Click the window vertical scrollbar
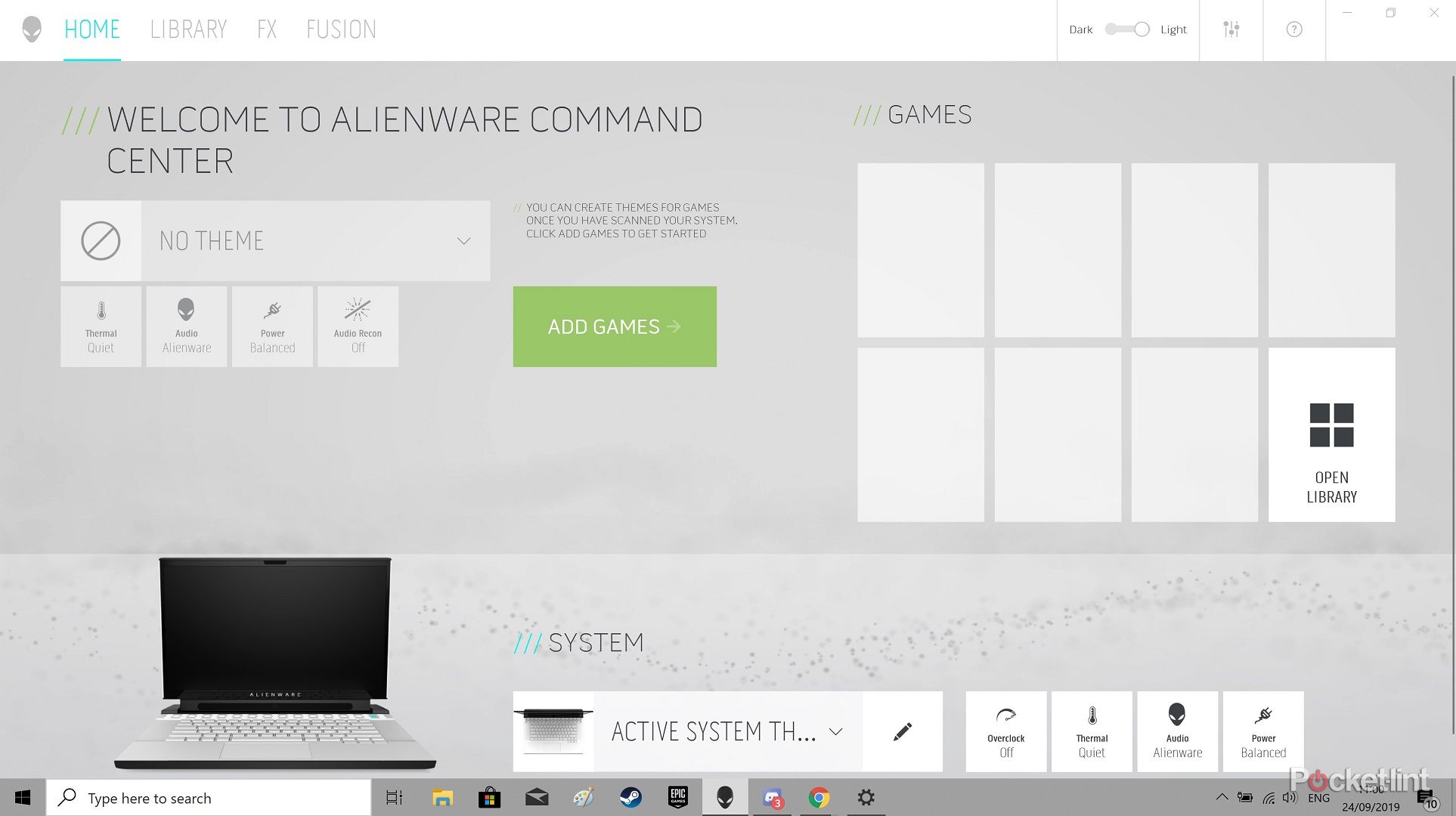 (1453, 404)
